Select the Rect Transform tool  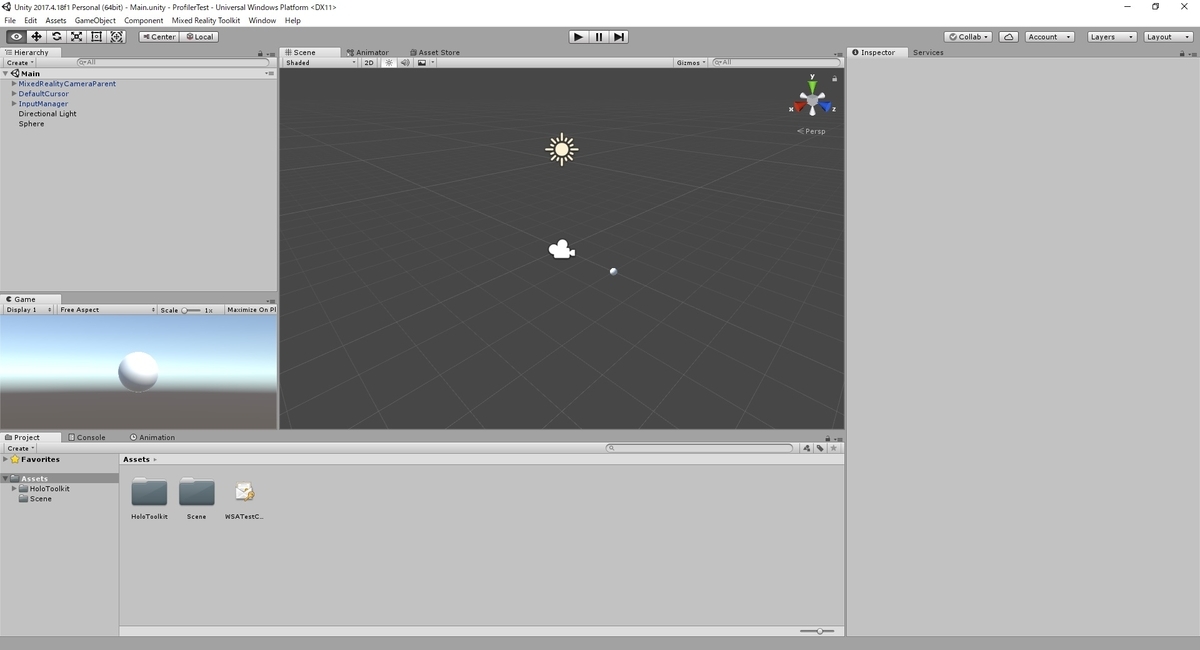pos(96,37)
